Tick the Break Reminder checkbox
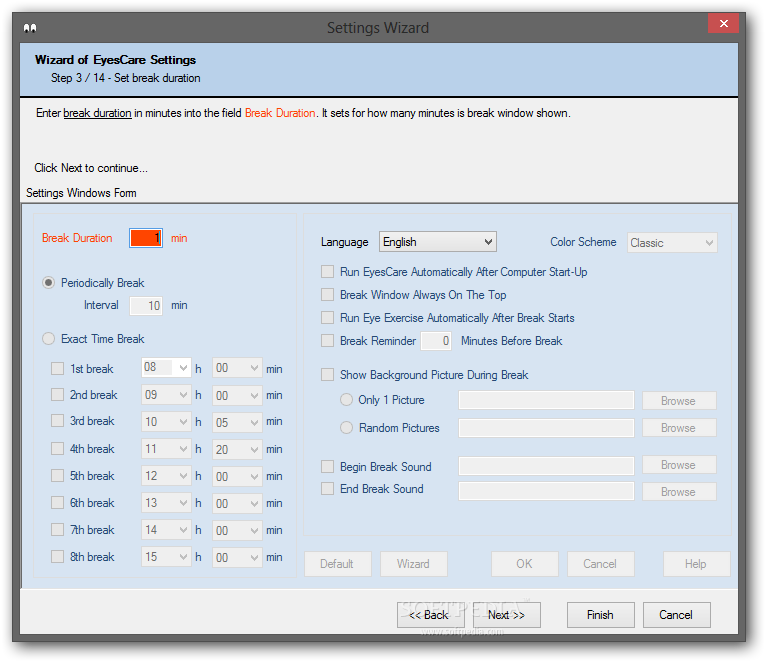 (x=327, y=341)
